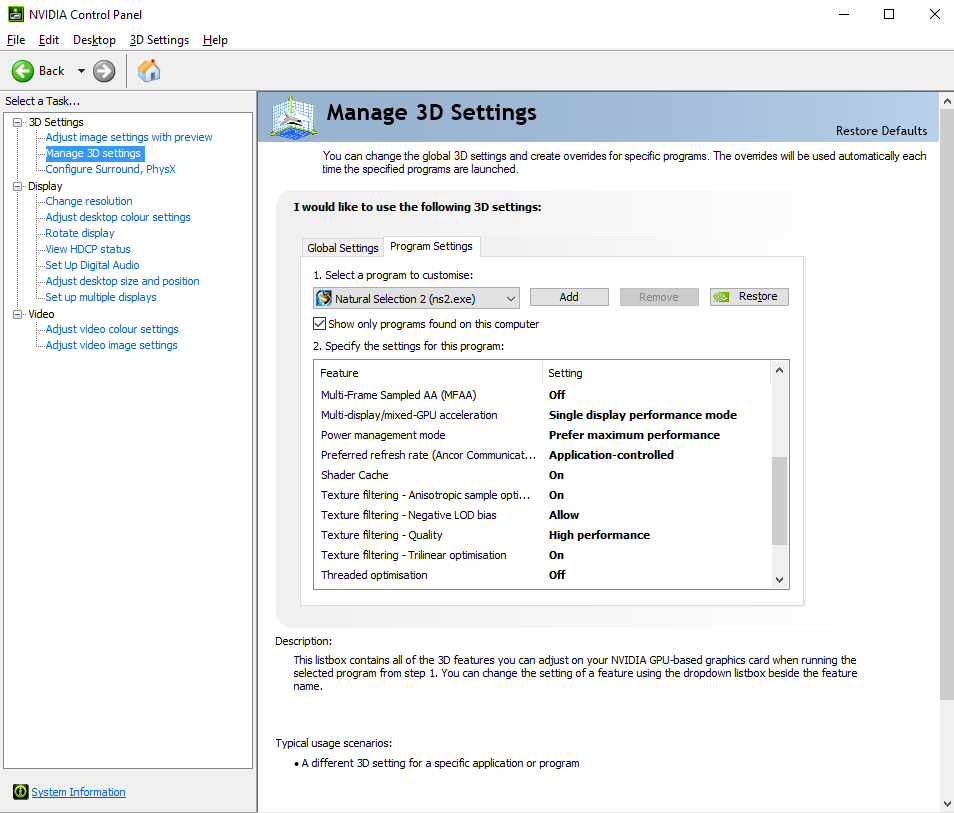
Task: Open the Back history dropdown arrow
Action: tap(81, 71)
